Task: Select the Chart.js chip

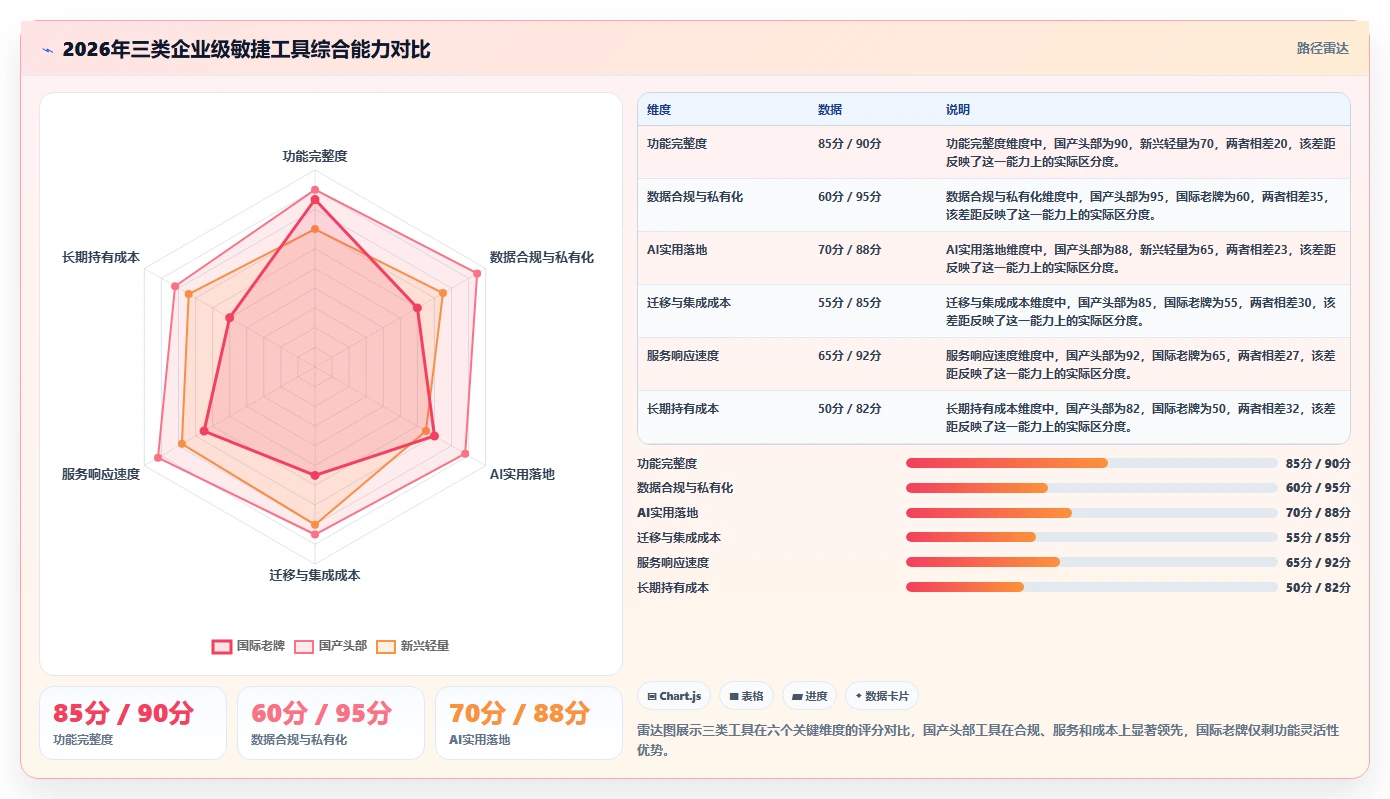Action: point(674,696)
